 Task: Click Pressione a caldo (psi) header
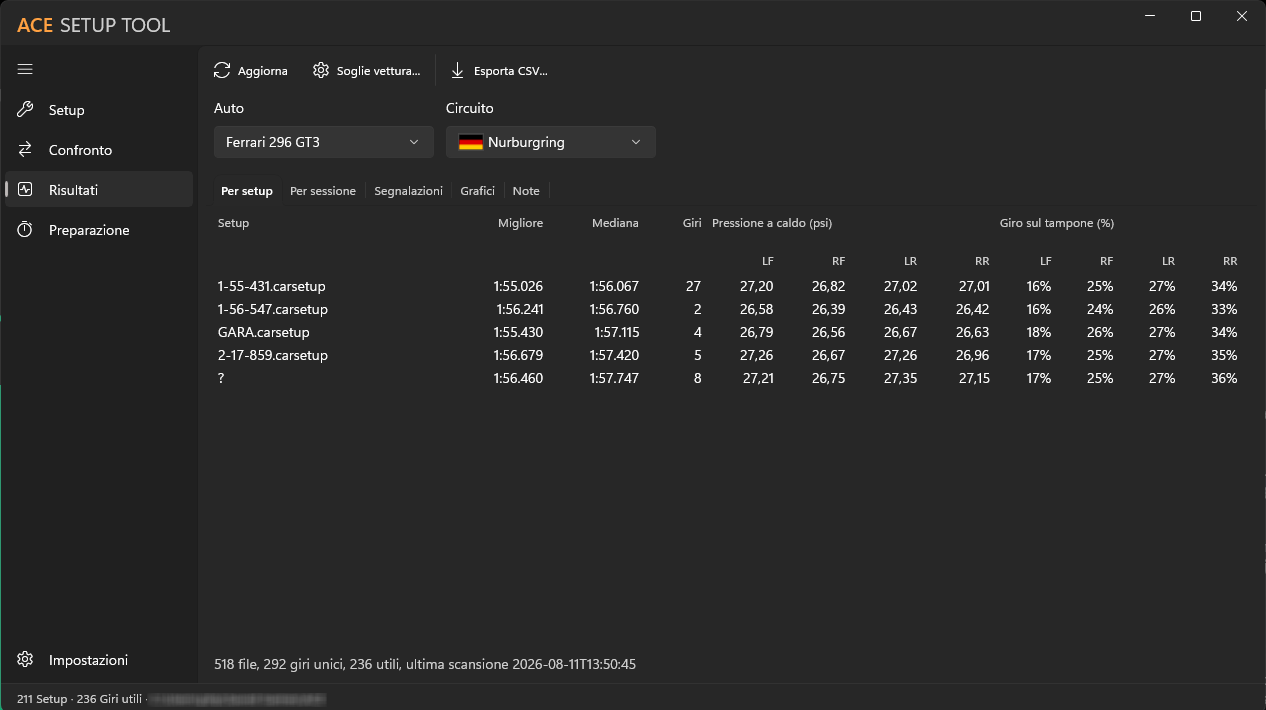(x=772, y=223)
